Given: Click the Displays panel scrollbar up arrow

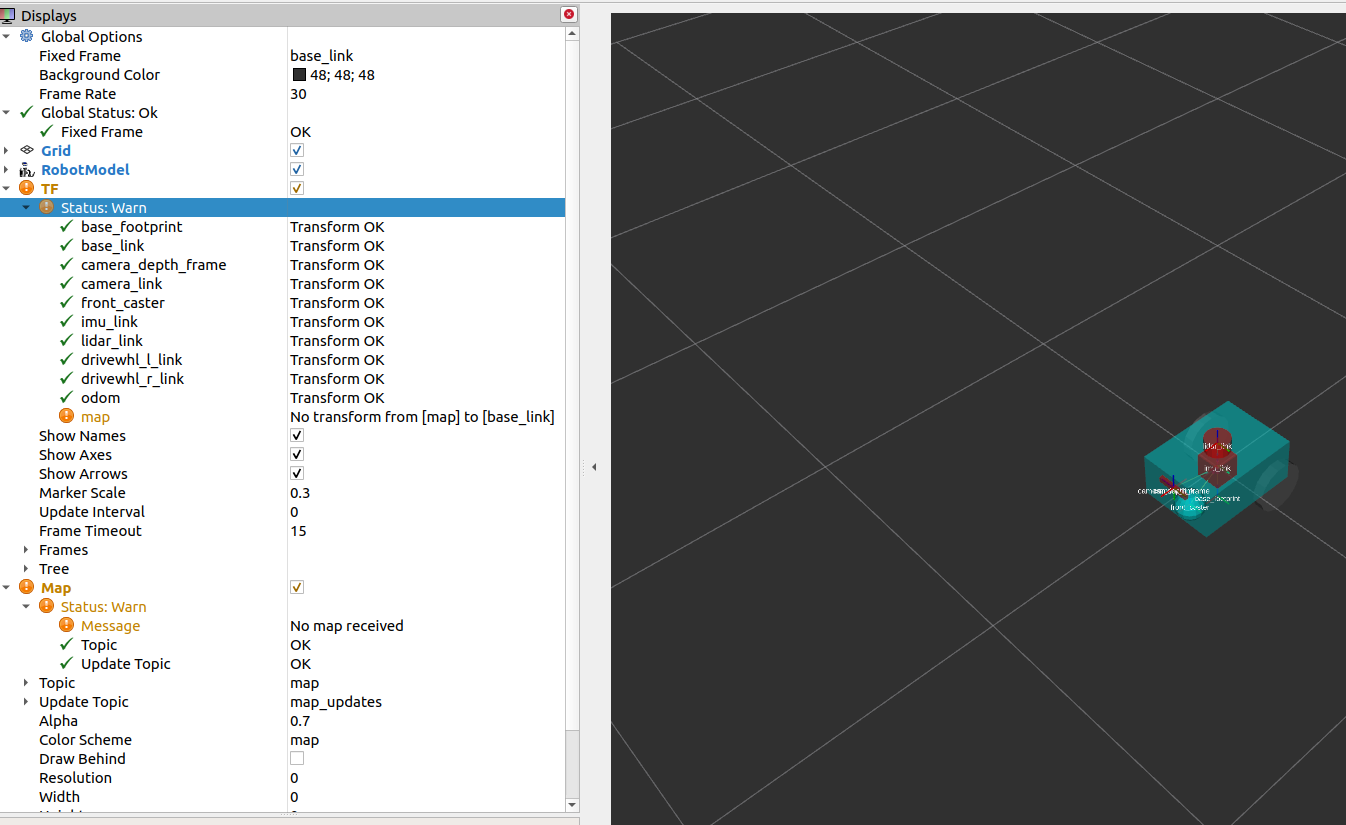Looking at the screenshot, I should [572, 34].
